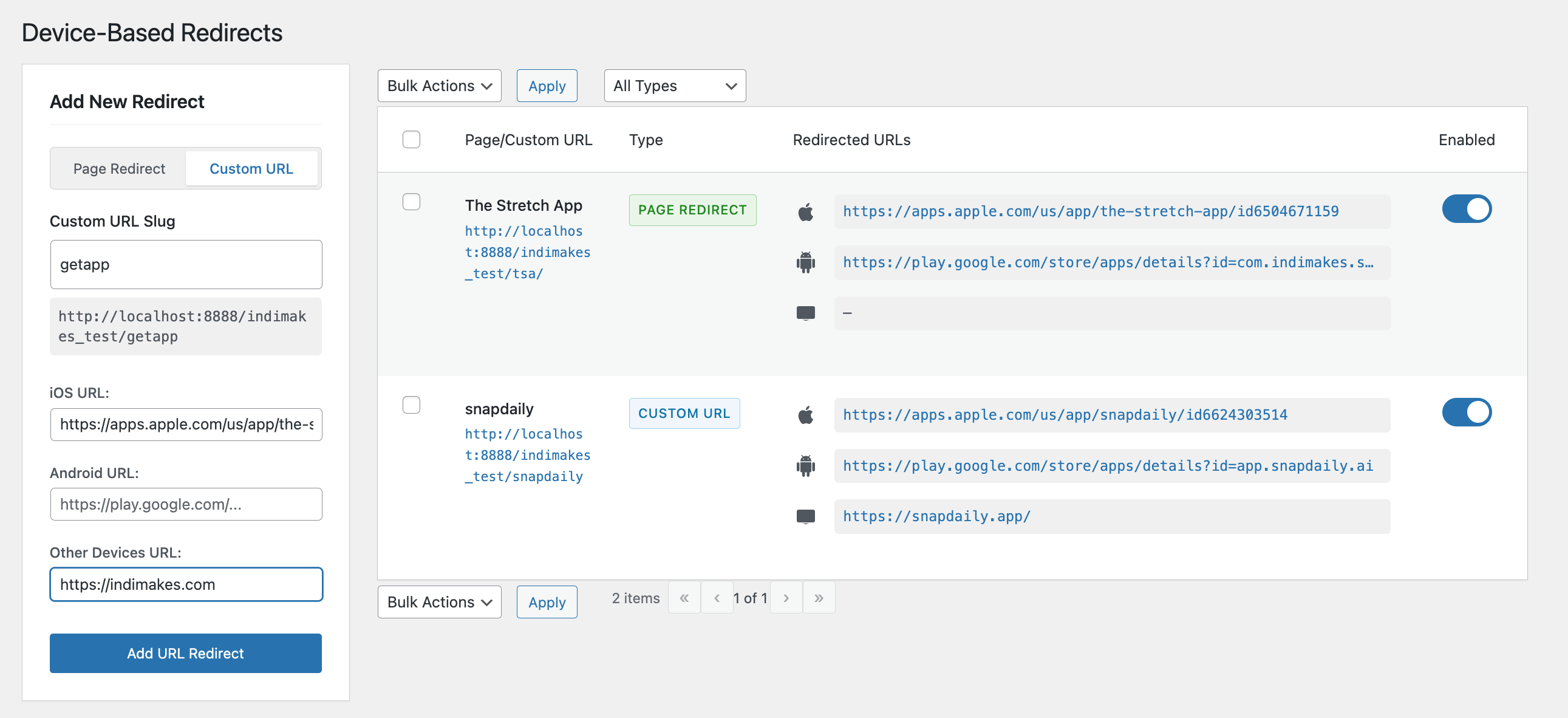Viewport: 1568px width, 718px height.
Task: Open The Stretch App localhost tsa link
Action: (527, 253)
